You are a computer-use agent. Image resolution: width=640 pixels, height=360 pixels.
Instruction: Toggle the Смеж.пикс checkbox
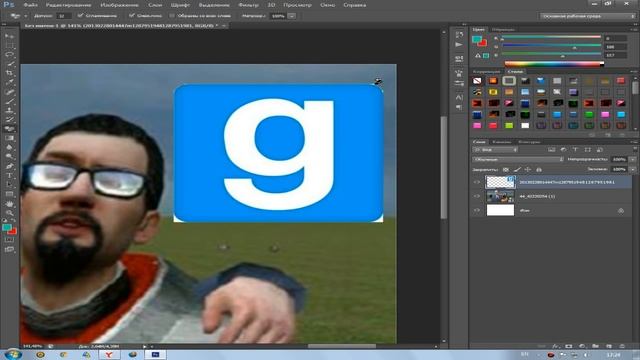(x=132, y=16)
